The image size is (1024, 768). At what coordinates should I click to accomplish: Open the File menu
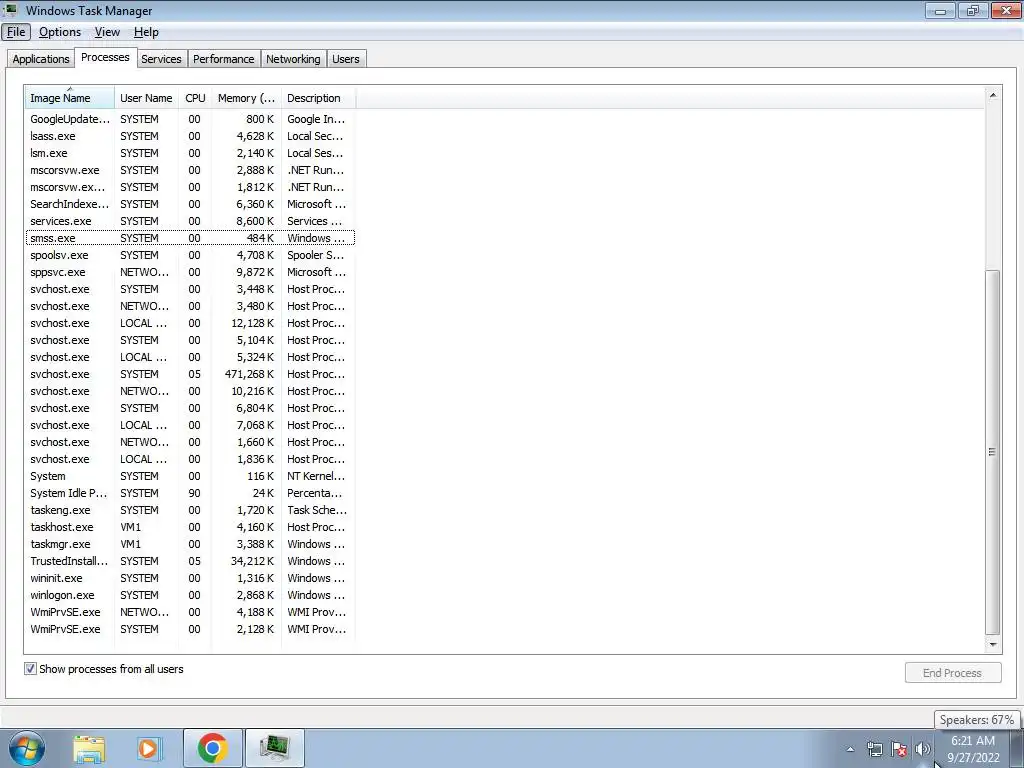pyautogui.click(x=16, y=32)
